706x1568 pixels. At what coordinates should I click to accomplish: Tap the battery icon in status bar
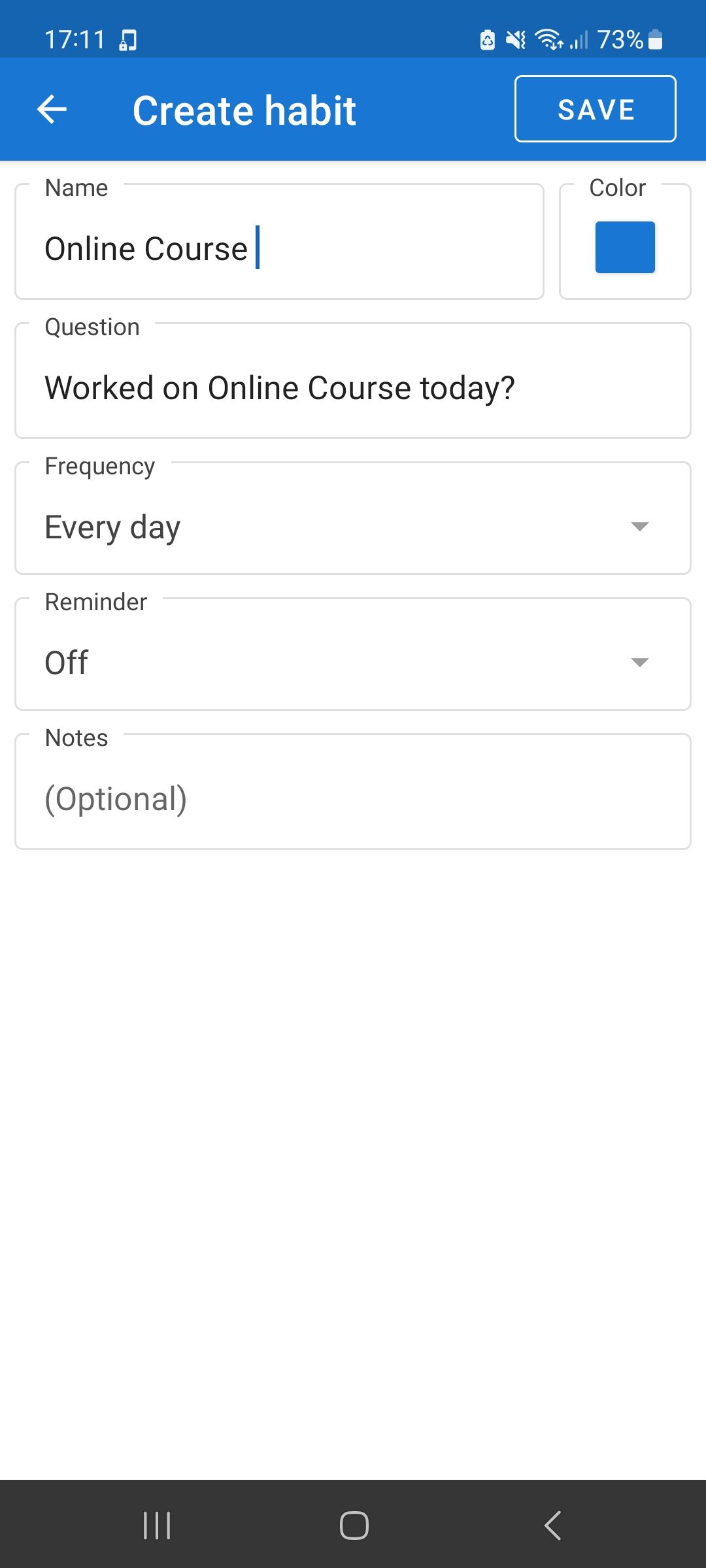pos(654,41)
